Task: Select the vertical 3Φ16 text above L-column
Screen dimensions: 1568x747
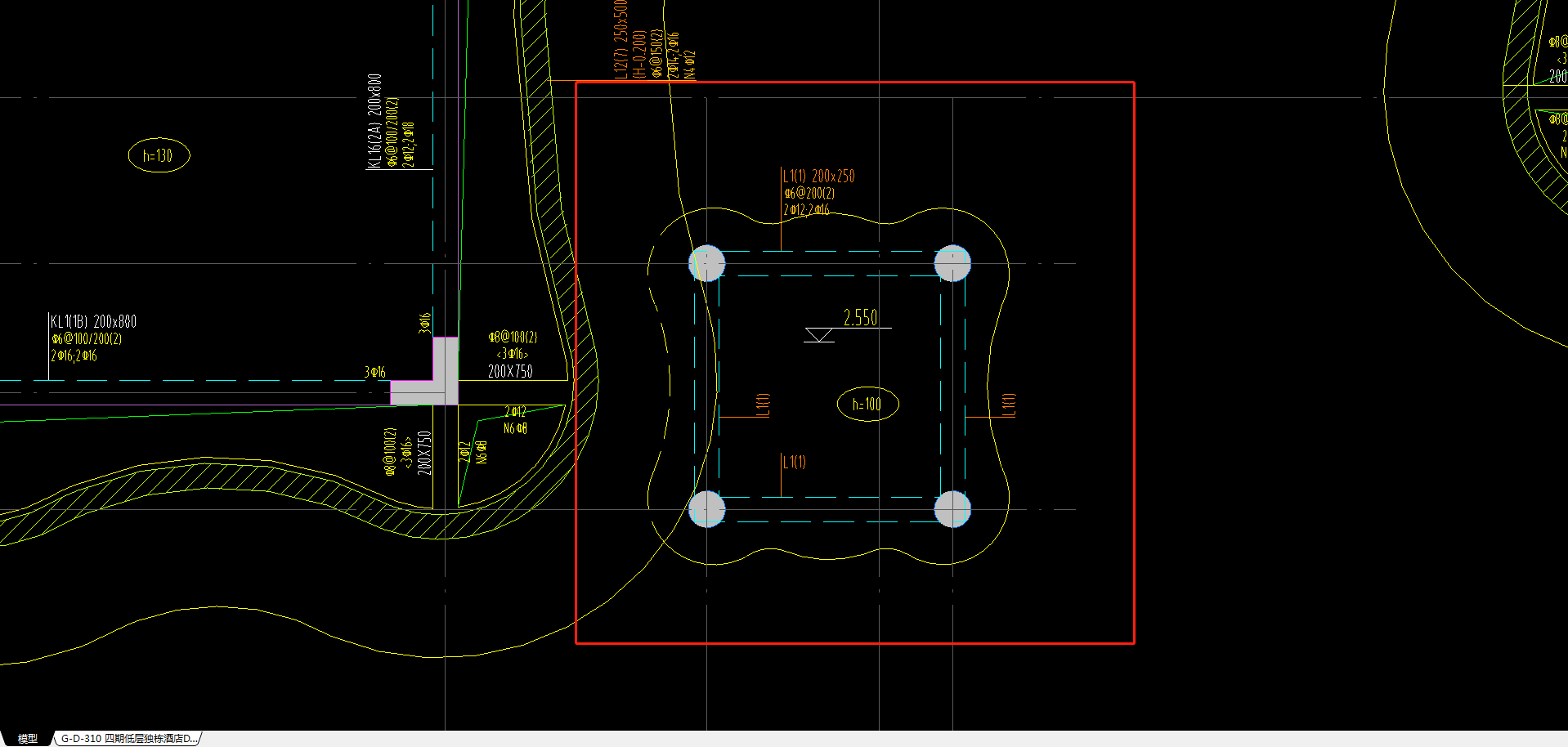Action: [424, 323]
